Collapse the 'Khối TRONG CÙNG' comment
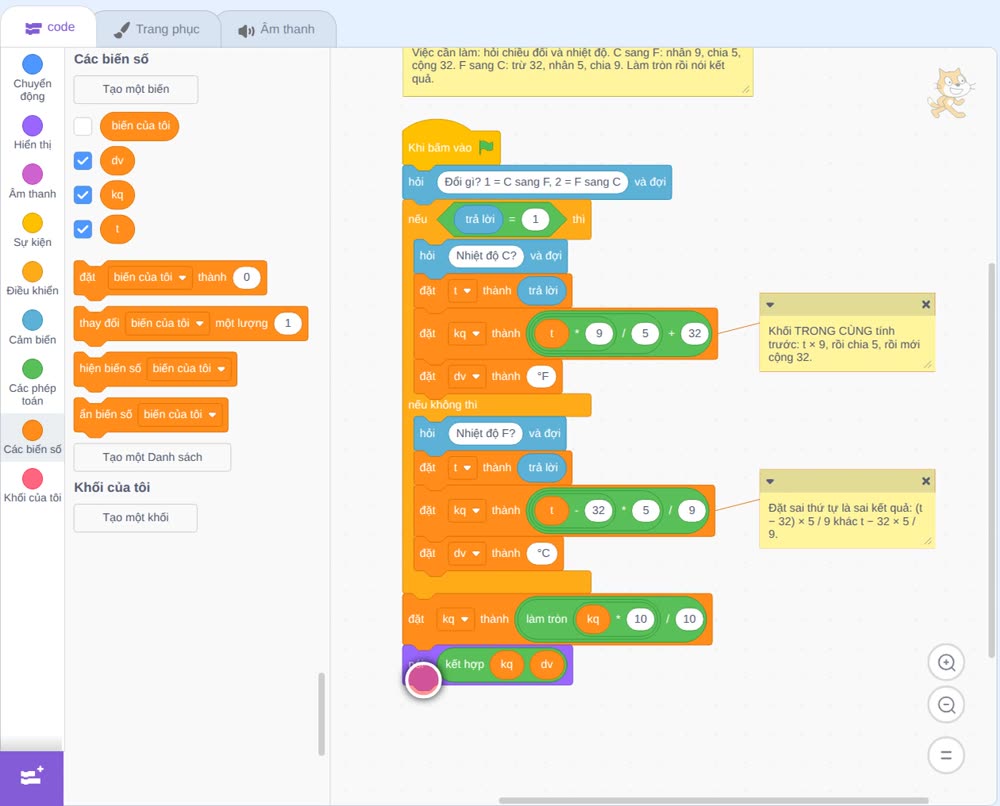1000x806 pixels. [770, 305]
